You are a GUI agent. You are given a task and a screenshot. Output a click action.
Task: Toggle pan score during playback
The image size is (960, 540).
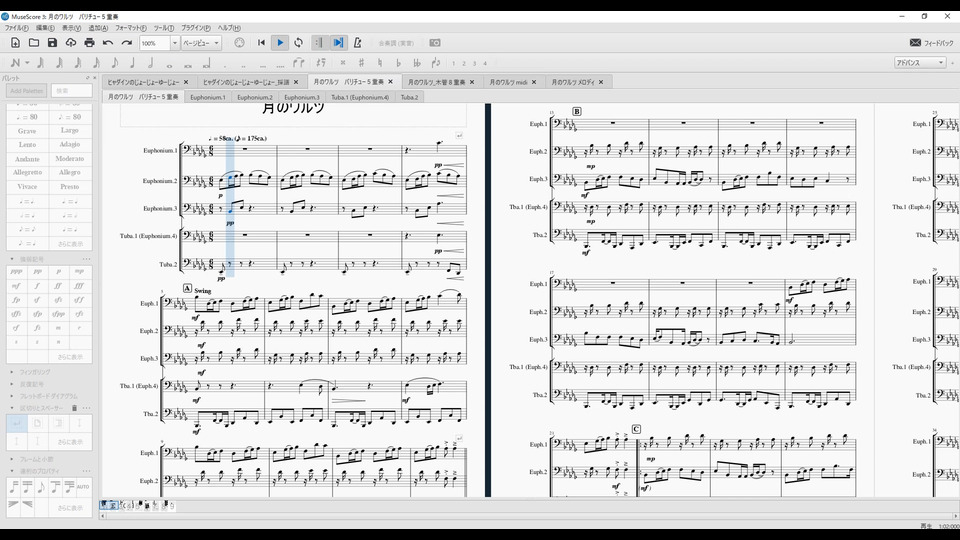(338, 43)
